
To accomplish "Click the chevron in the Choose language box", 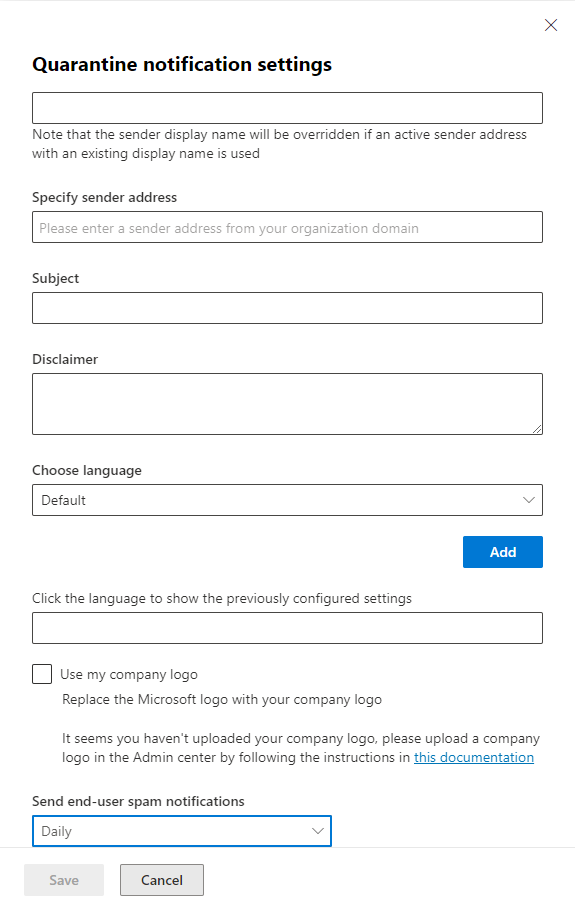I will click(x=529, y=500).
